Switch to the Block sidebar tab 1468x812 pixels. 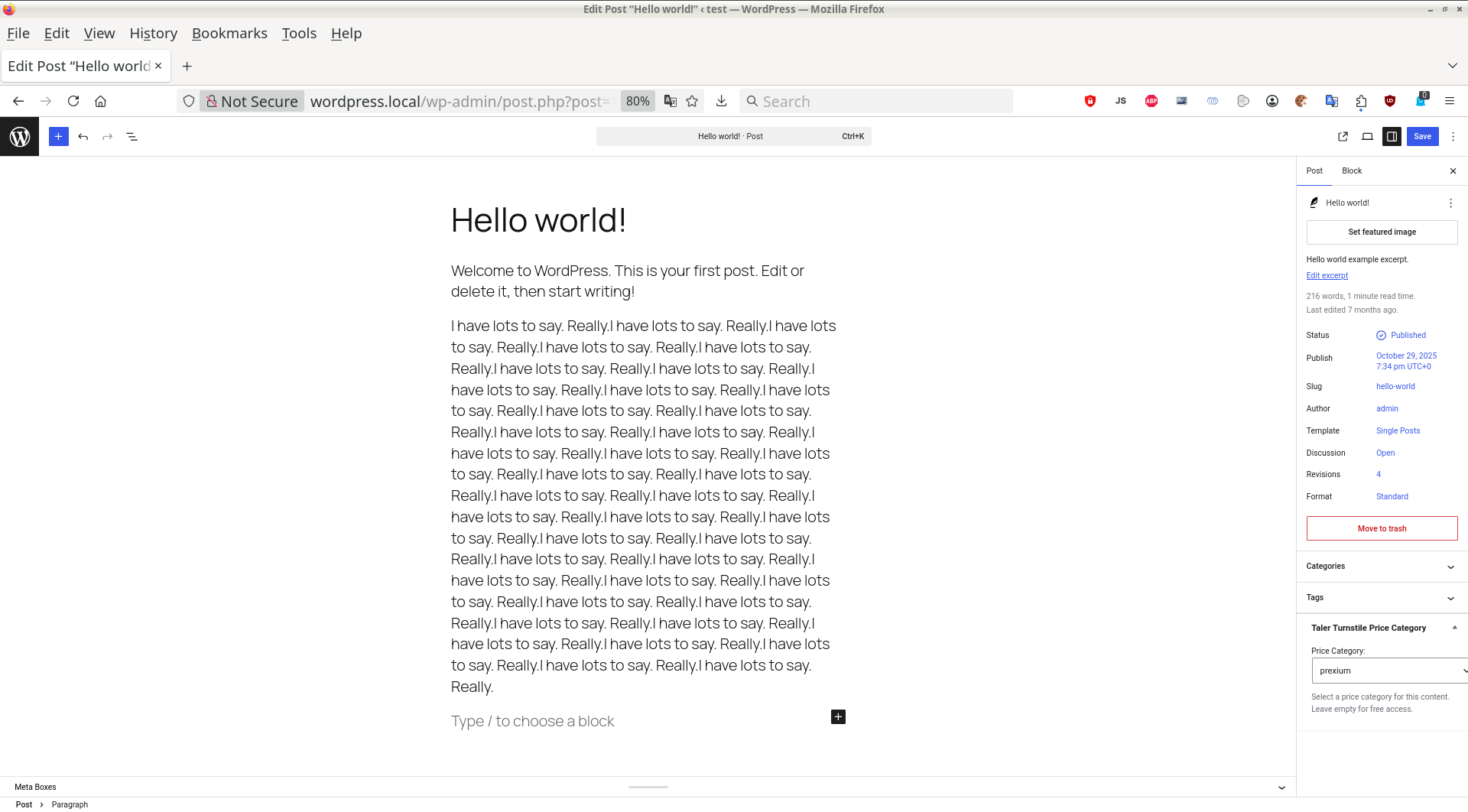pos(1352,171)
